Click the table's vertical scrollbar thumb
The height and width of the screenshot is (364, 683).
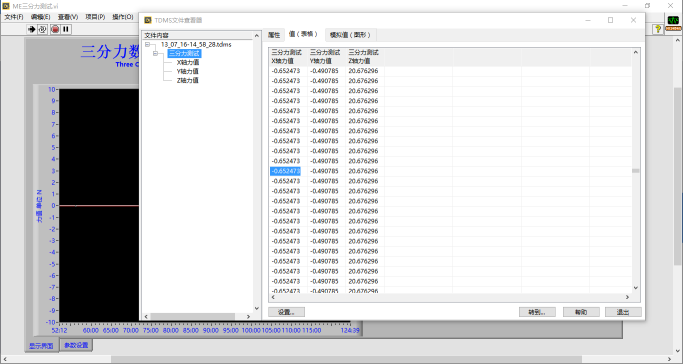pyautogui.click(x=636, y=171)
